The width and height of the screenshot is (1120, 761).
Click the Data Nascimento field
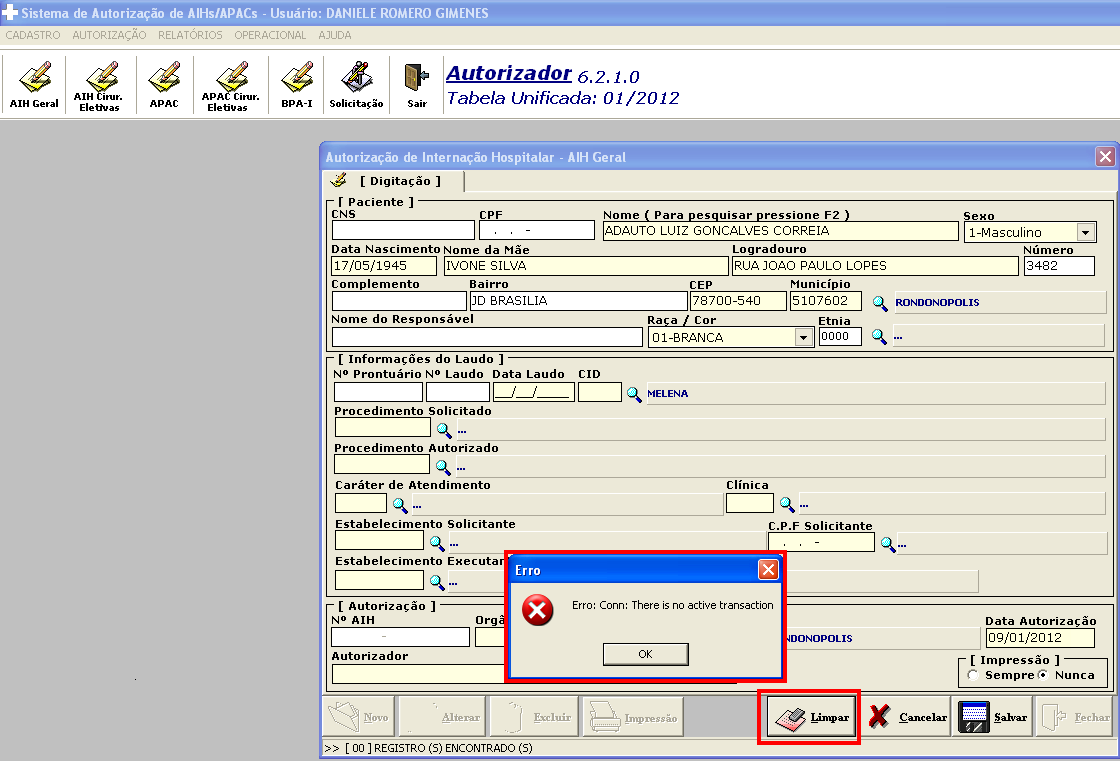(384, 266)
